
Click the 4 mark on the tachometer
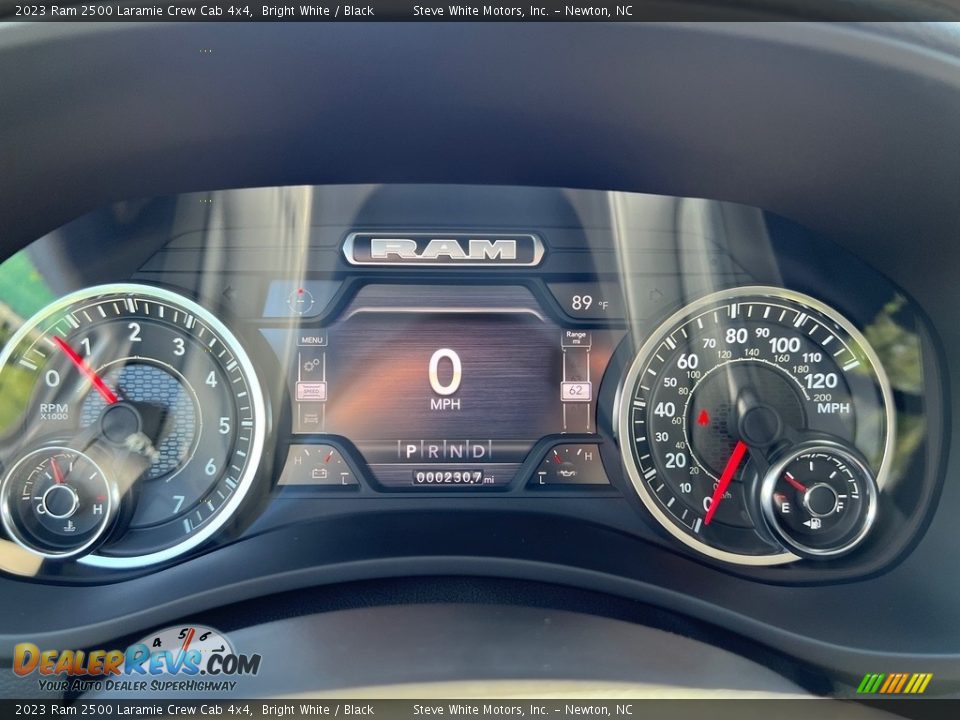[x=211, y=380]
